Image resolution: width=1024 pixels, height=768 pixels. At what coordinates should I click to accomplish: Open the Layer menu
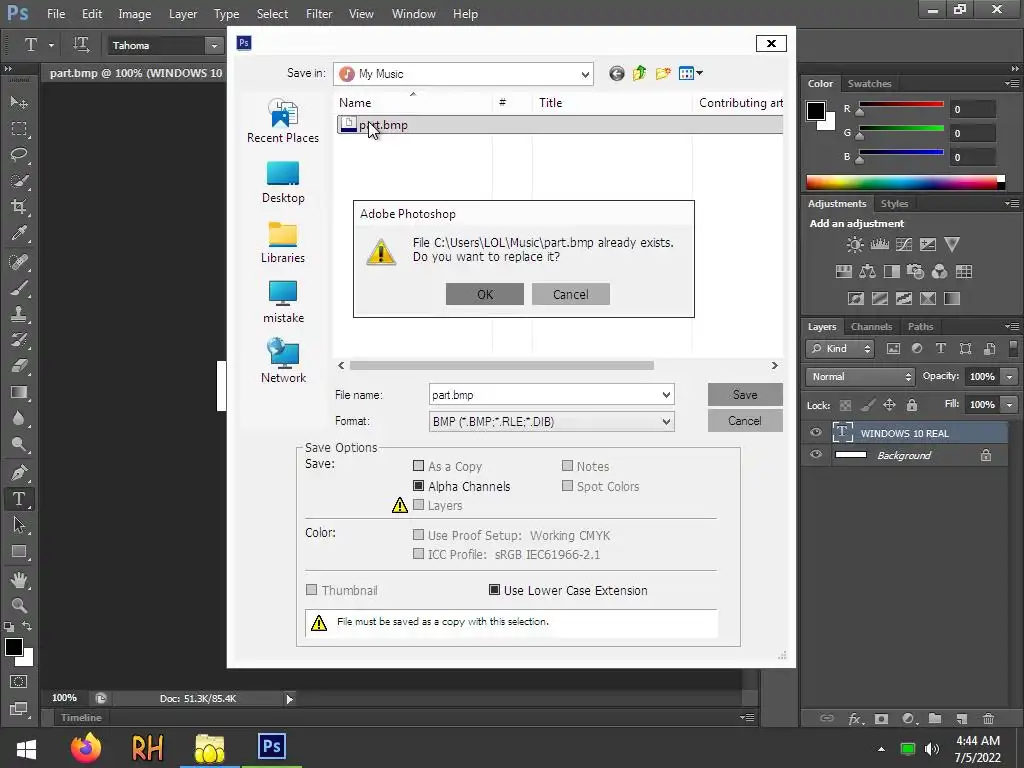183,14
